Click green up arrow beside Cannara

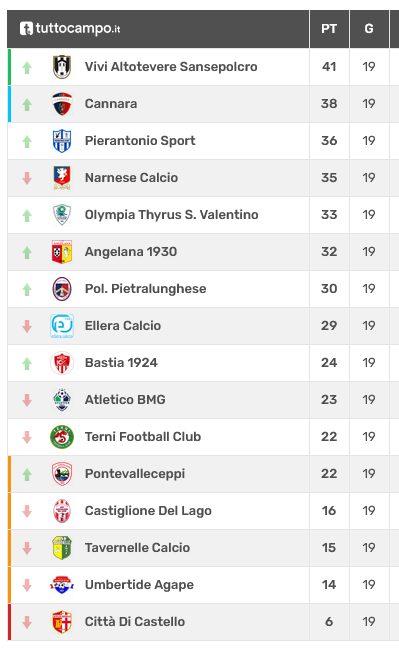[x=27, y=104]
